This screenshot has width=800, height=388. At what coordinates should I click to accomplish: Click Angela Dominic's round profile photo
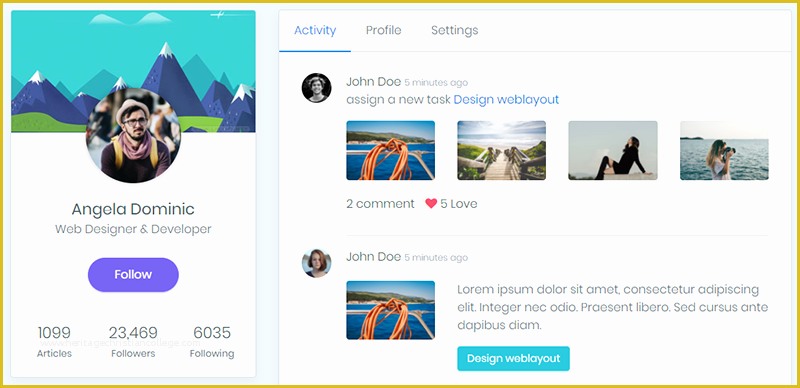pyautogui.click(x=133, y=135)
